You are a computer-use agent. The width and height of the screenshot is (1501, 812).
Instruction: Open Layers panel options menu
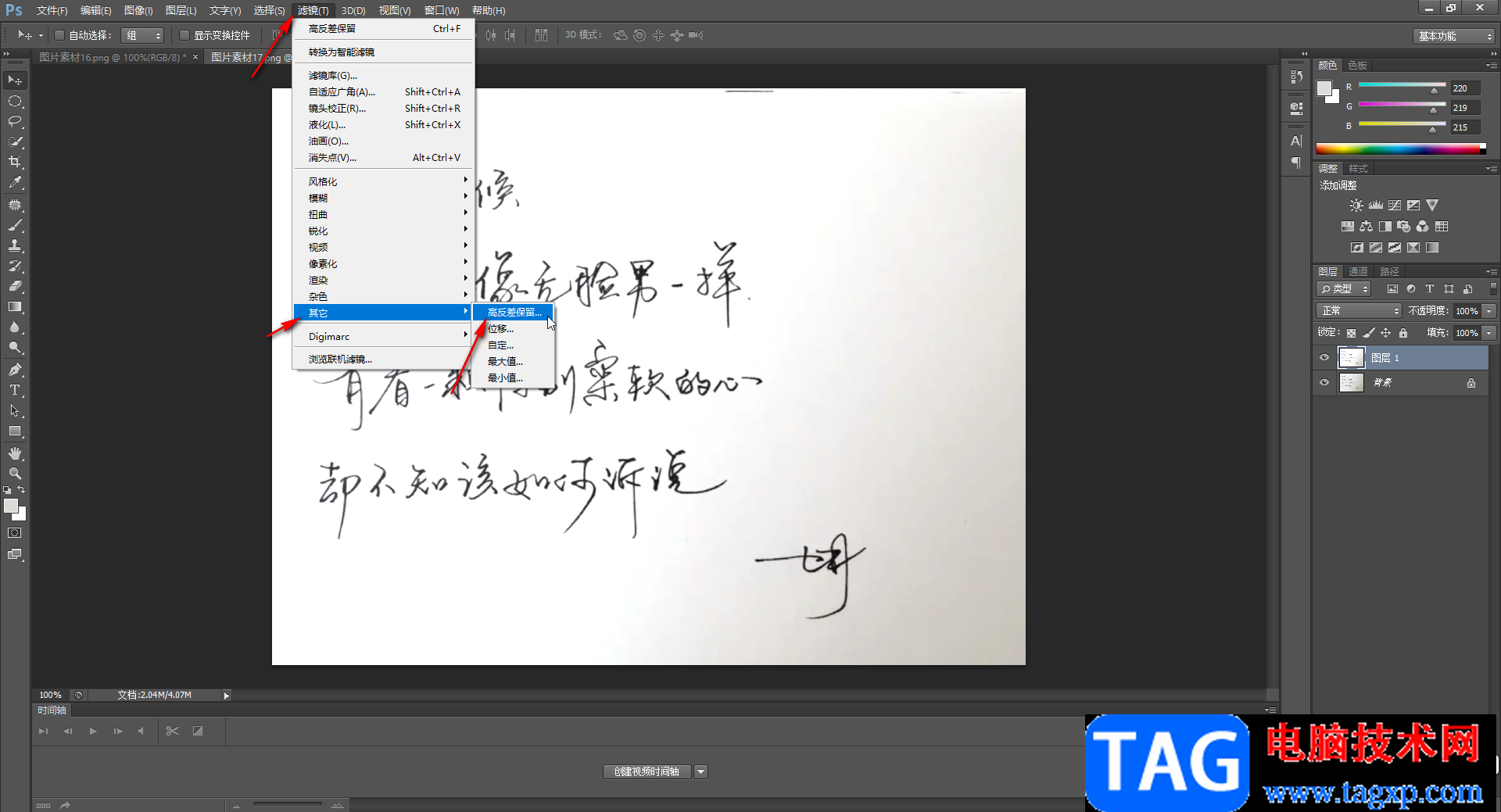point(1492,272)
